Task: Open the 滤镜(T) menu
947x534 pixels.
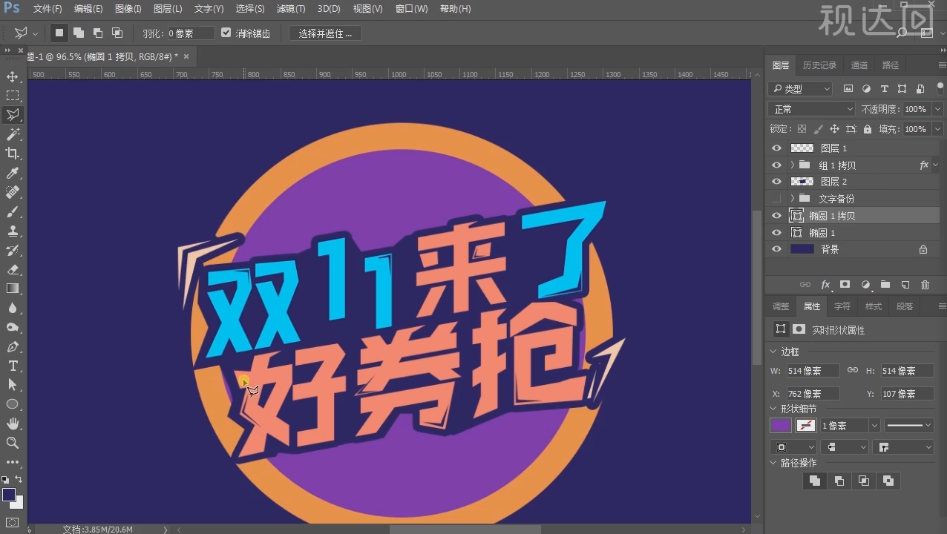Action: click(x=291, y=9)
